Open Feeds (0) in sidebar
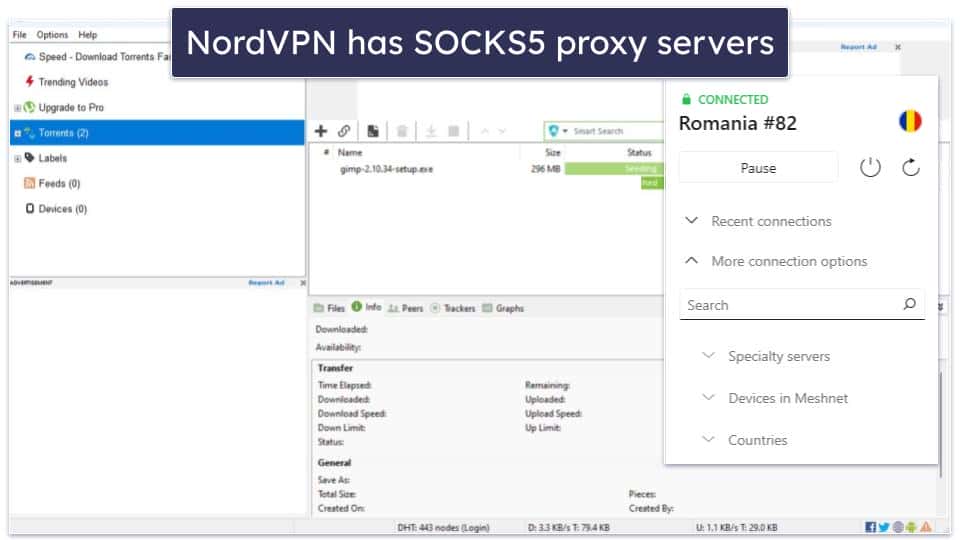The image size is (960, 540). (53, 183)
